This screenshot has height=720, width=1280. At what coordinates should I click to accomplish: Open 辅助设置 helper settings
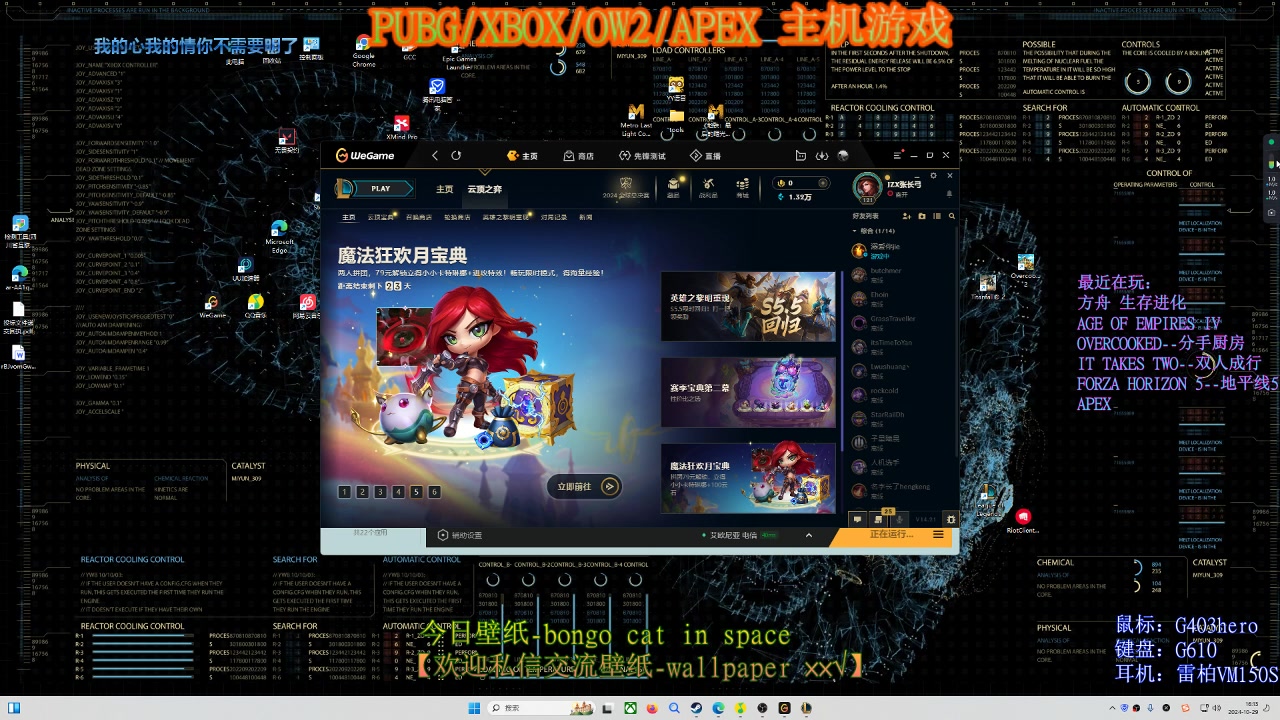coord(460,535)
